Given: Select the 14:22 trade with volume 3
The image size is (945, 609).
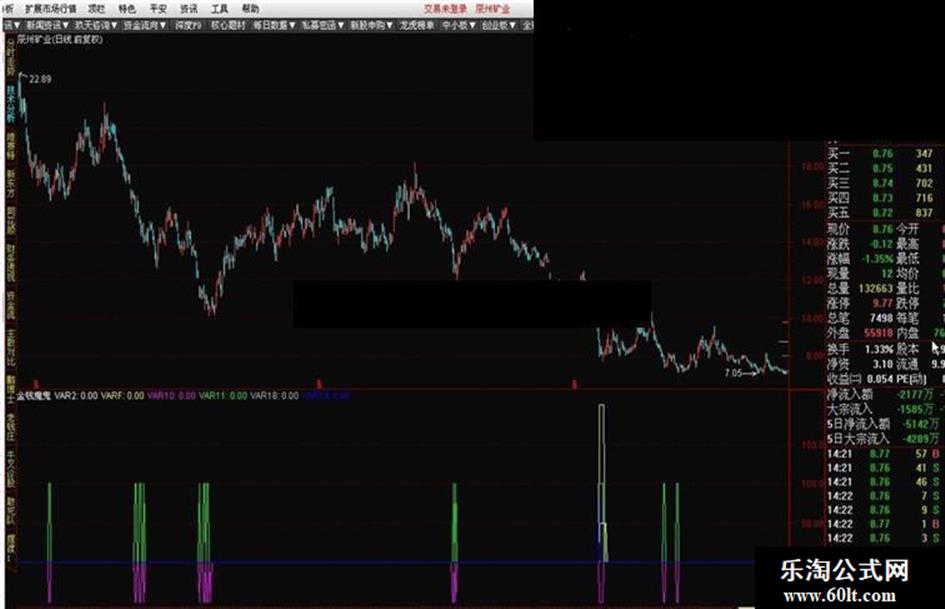Looking at the screenshot, I should (x=883, y=538).
